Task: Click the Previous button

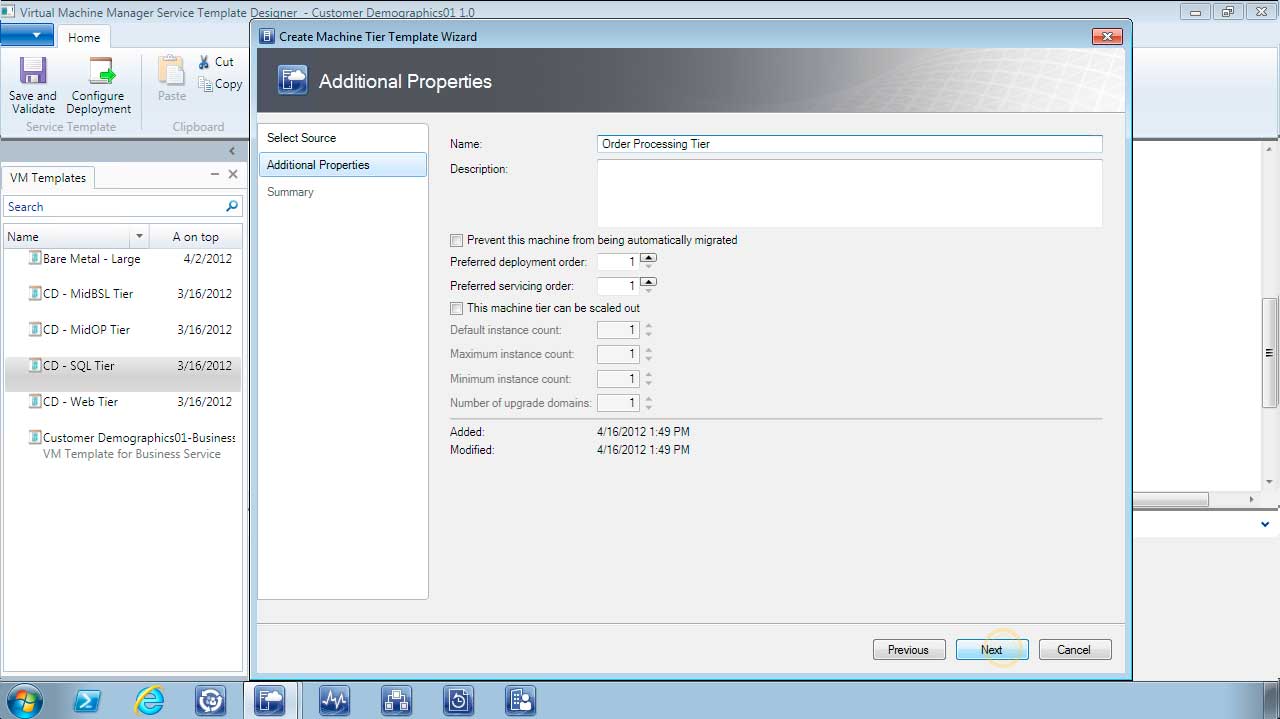Action: (908, 650)
